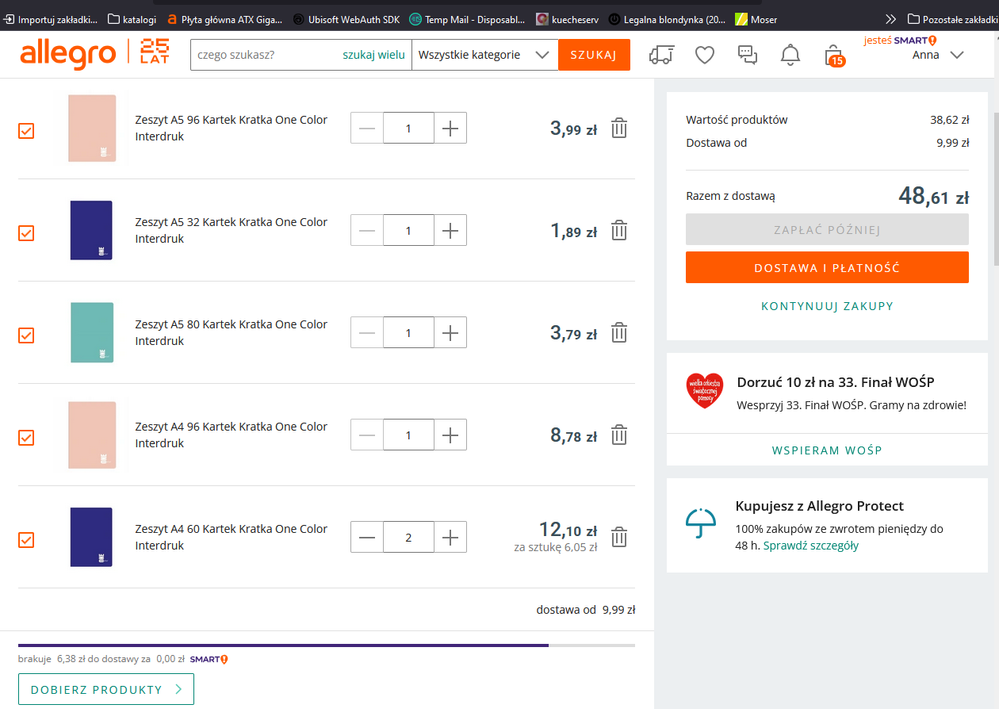Delete Zeszyt A5 96 Kartek from cart
Screen dimensions: 999x709
click(x=619, y=128)
